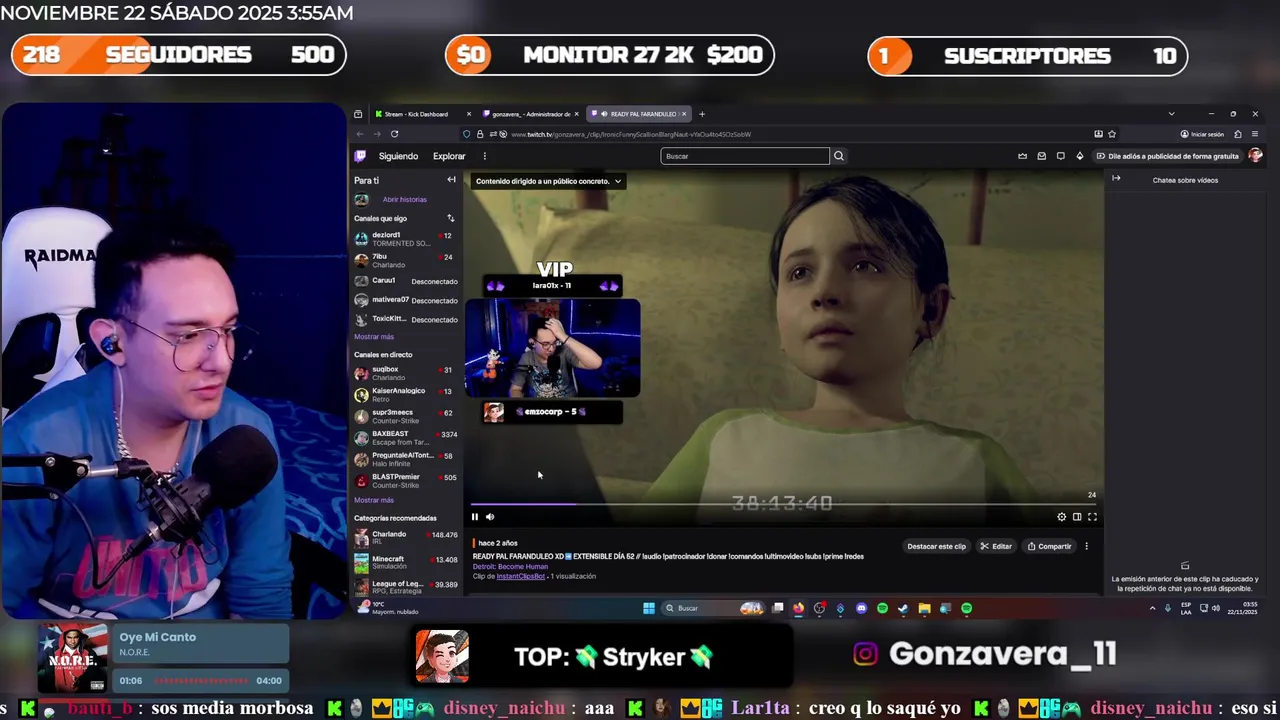Show hidden icons in the system tray
The width and height of the screenshot is (1280, 720).
[1152, 608]
